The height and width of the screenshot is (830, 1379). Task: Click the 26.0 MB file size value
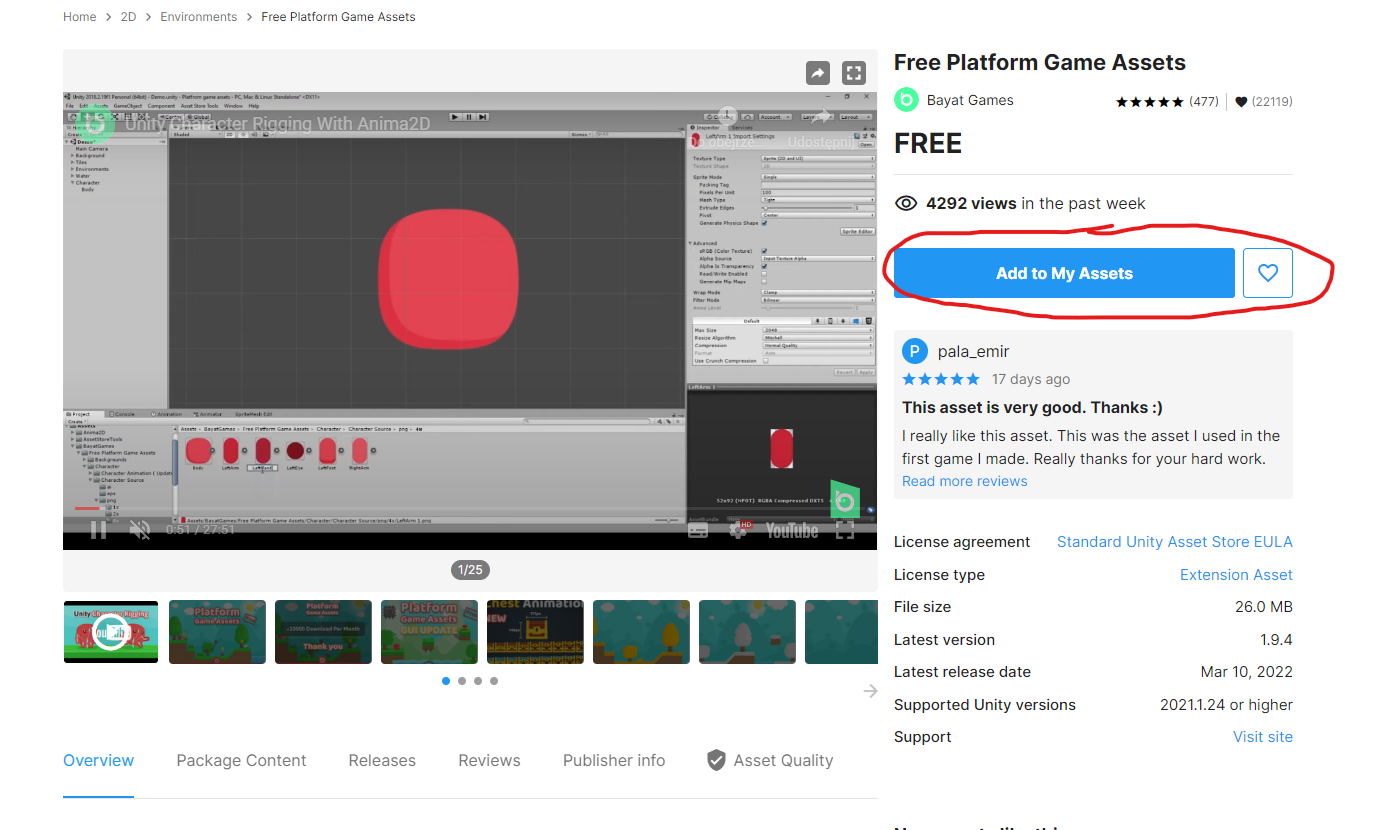pos(1264,607)
